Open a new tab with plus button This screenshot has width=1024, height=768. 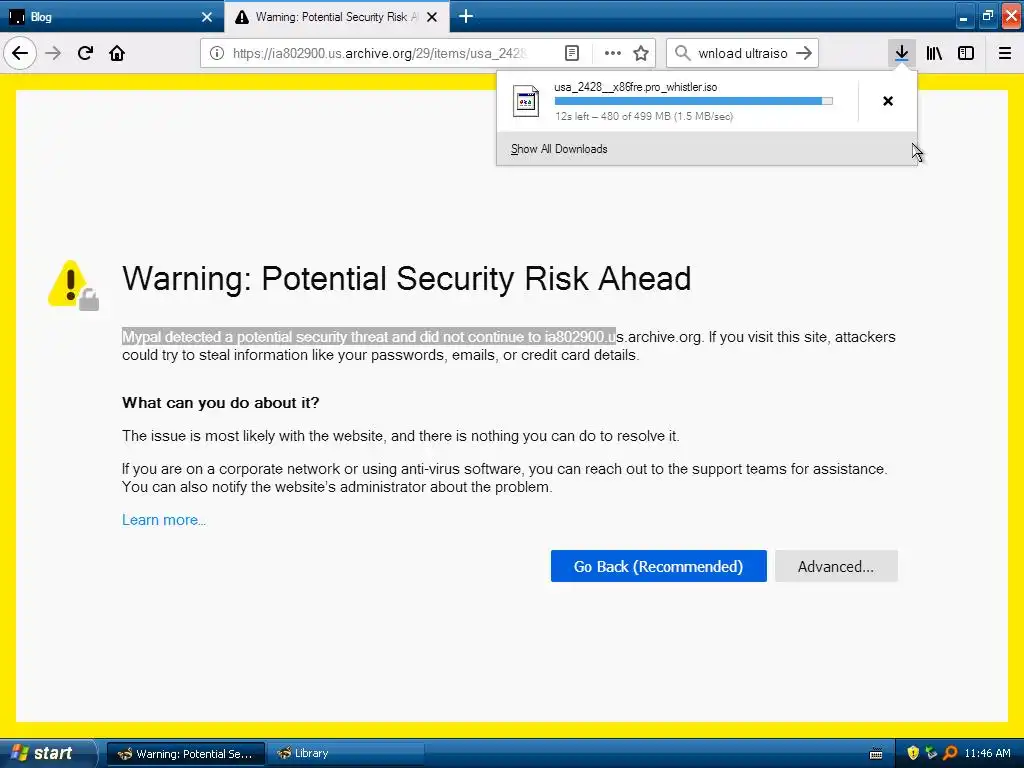click(466, 16)
